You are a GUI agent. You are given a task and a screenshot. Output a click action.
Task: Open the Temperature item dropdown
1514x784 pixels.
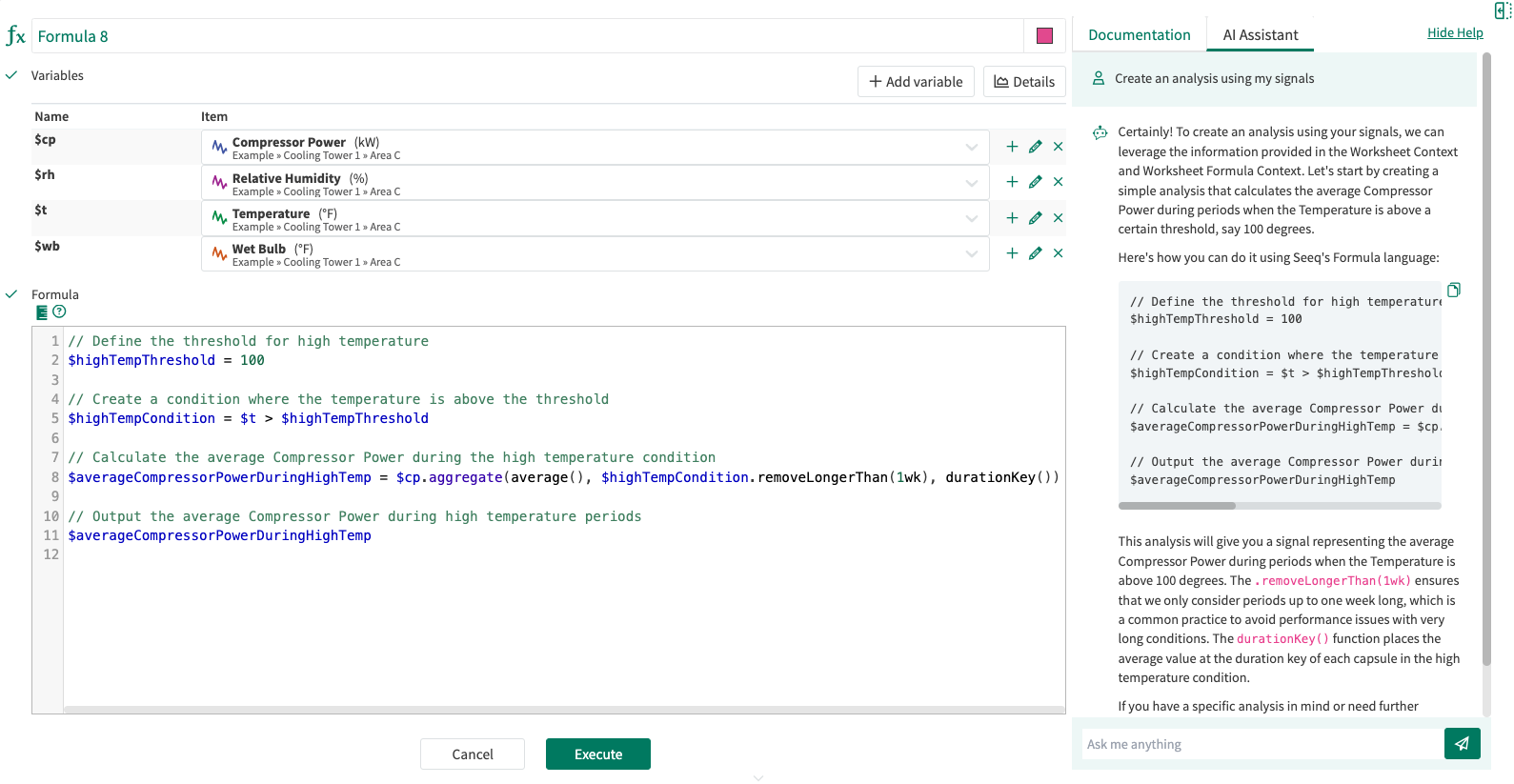(x=971, y=219)
